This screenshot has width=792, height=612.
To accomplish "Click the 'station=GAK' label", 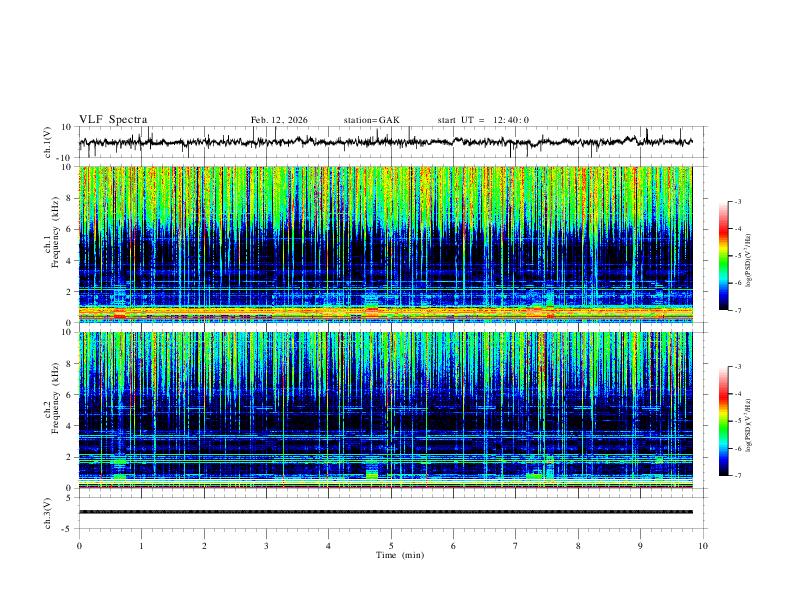I will click(x=371, y=120).
